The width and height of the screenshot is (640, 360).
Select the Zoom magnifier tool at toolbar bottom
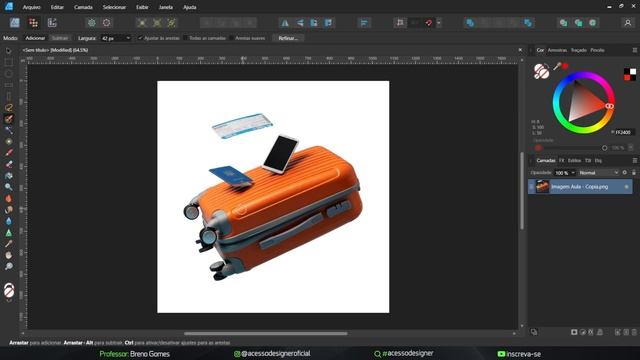(9, 267)
